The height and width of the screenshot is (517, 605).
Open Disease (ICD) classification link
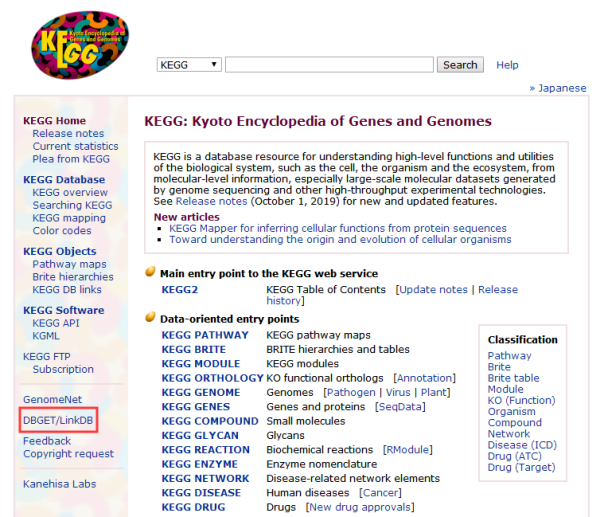522,445
